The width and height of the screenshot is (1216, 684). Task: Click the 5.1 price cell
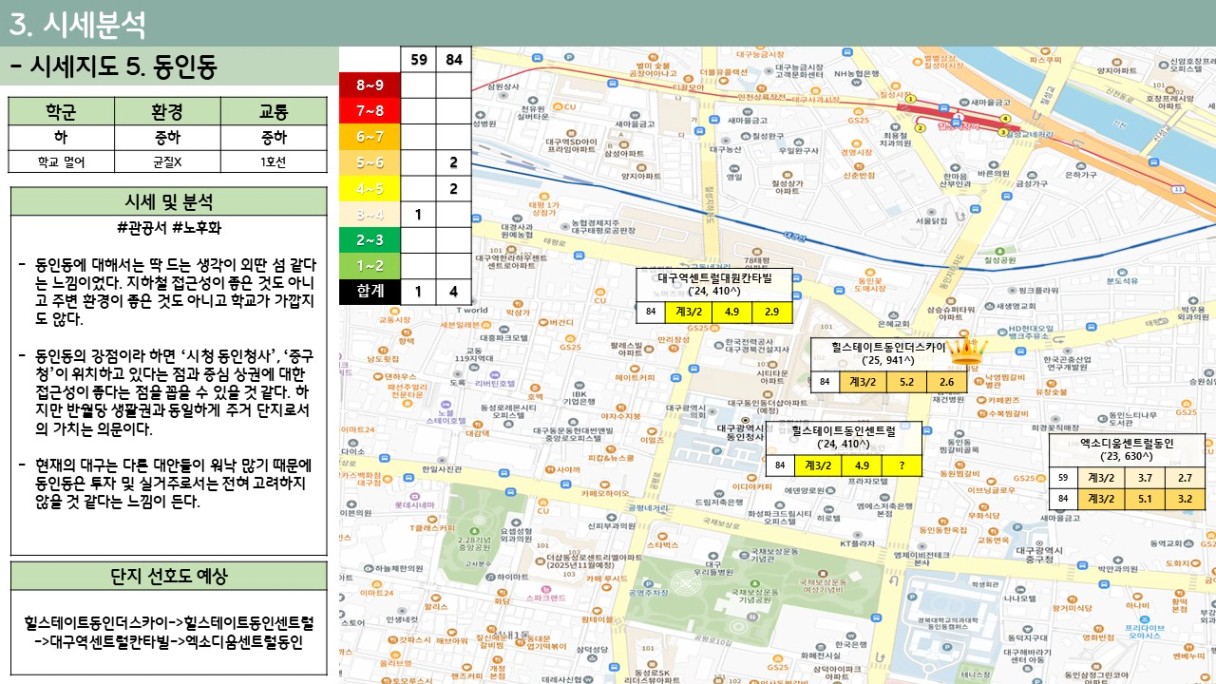point(1145,498)
